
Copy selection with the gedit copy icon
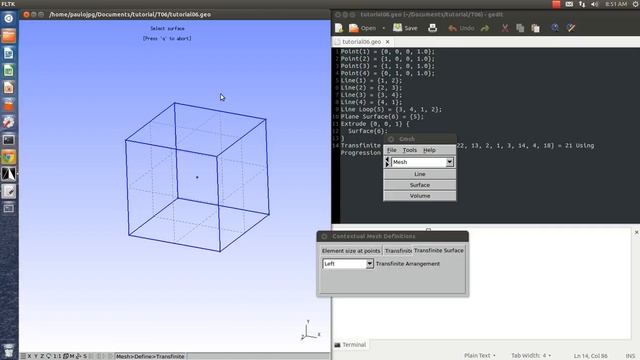(x=520, y=28)
